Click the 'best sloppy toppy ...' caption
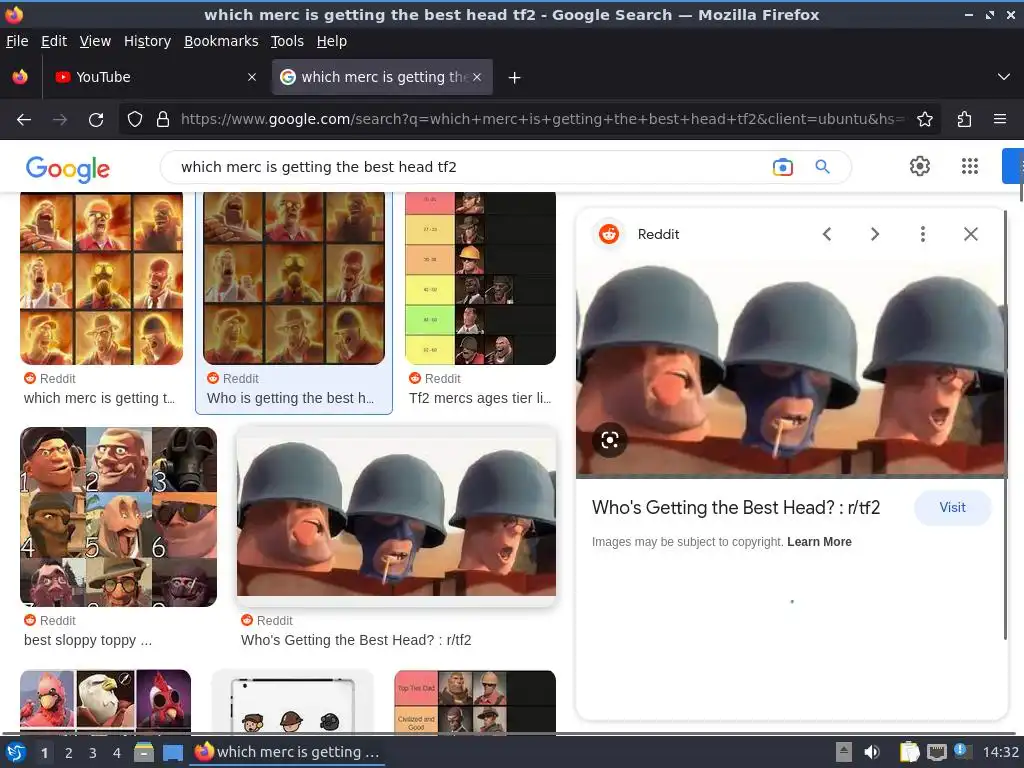Screen dimensions: 1024x768 [88, 641]
